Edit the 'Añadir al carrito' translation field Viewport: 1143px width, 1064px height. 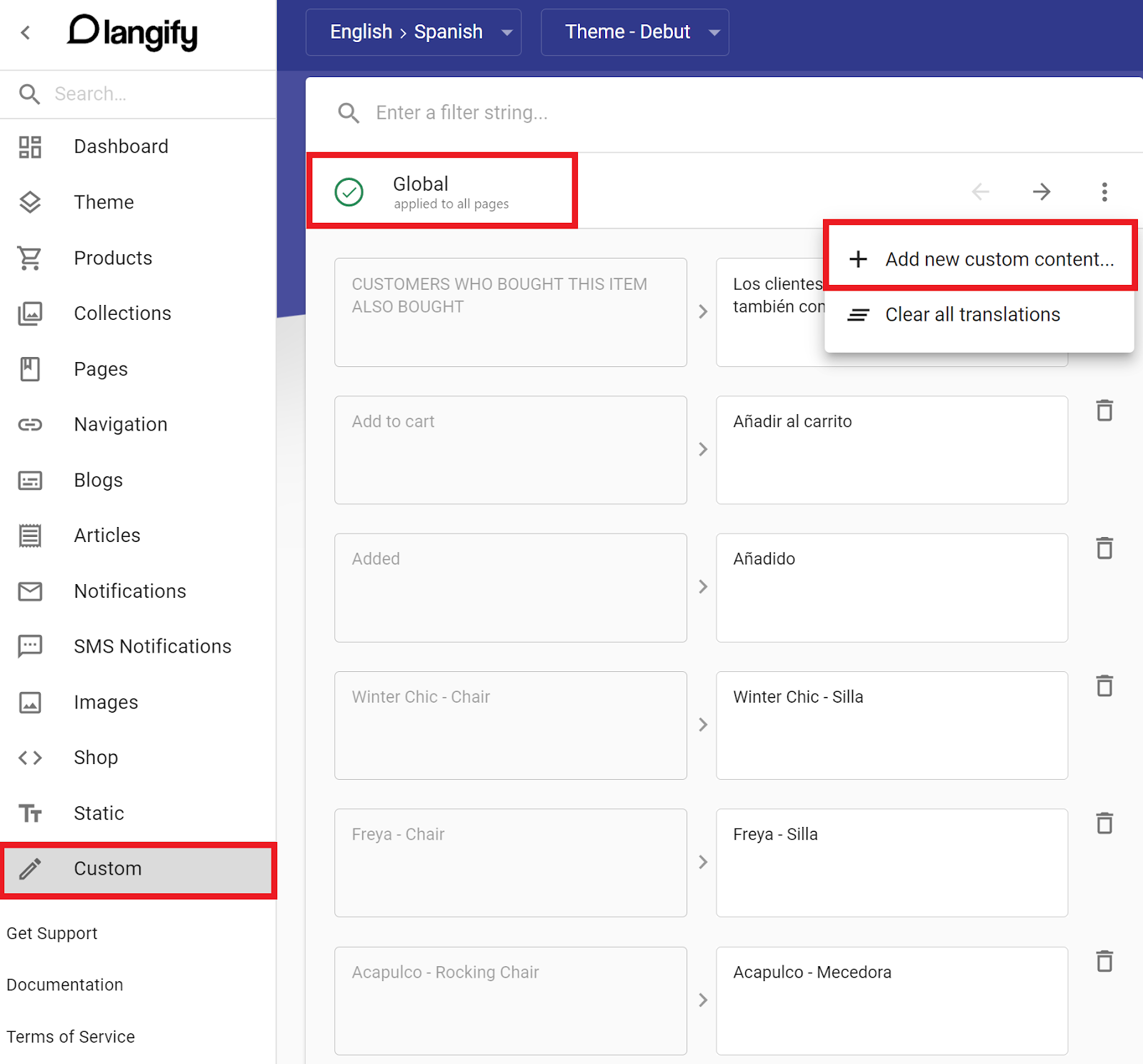pos(892,450)
